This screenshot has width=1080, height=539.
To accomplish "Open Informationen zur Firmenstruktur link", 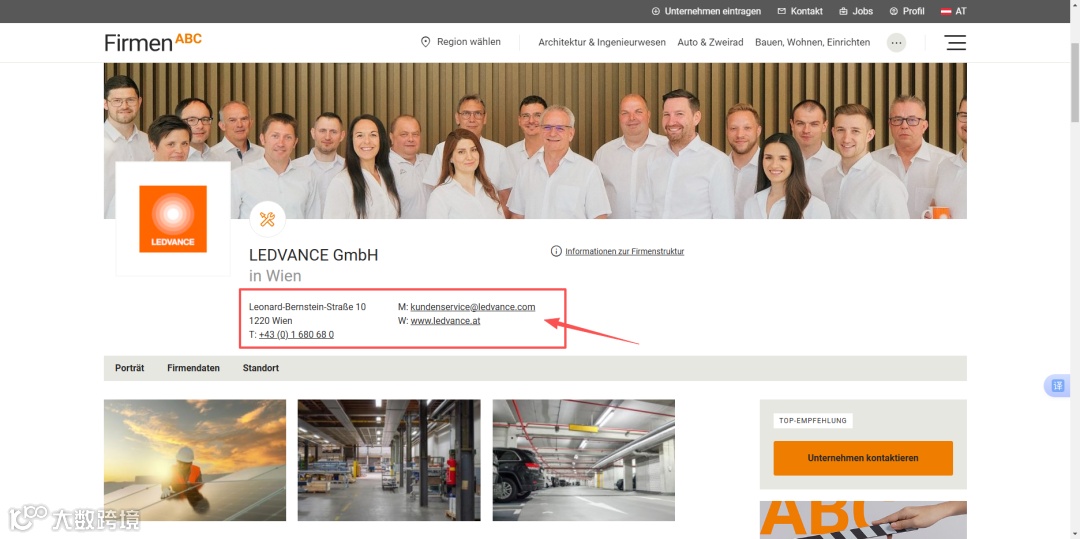I will pos(625,251).
